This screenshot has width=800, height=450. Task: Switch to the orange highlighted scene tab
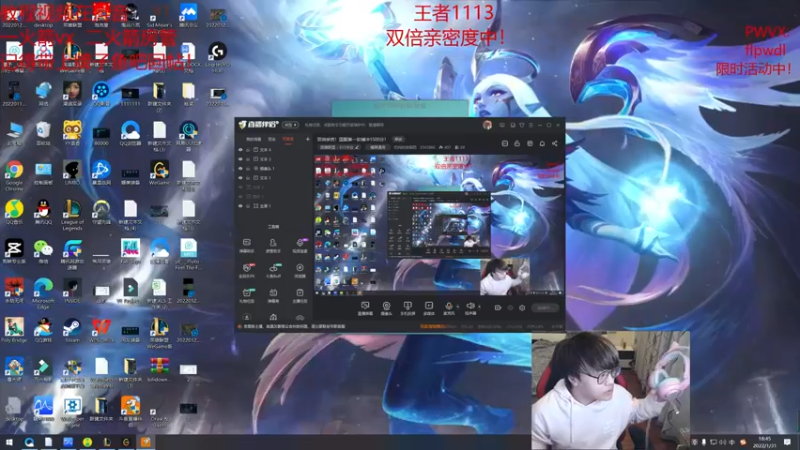(x=288, y=139)
